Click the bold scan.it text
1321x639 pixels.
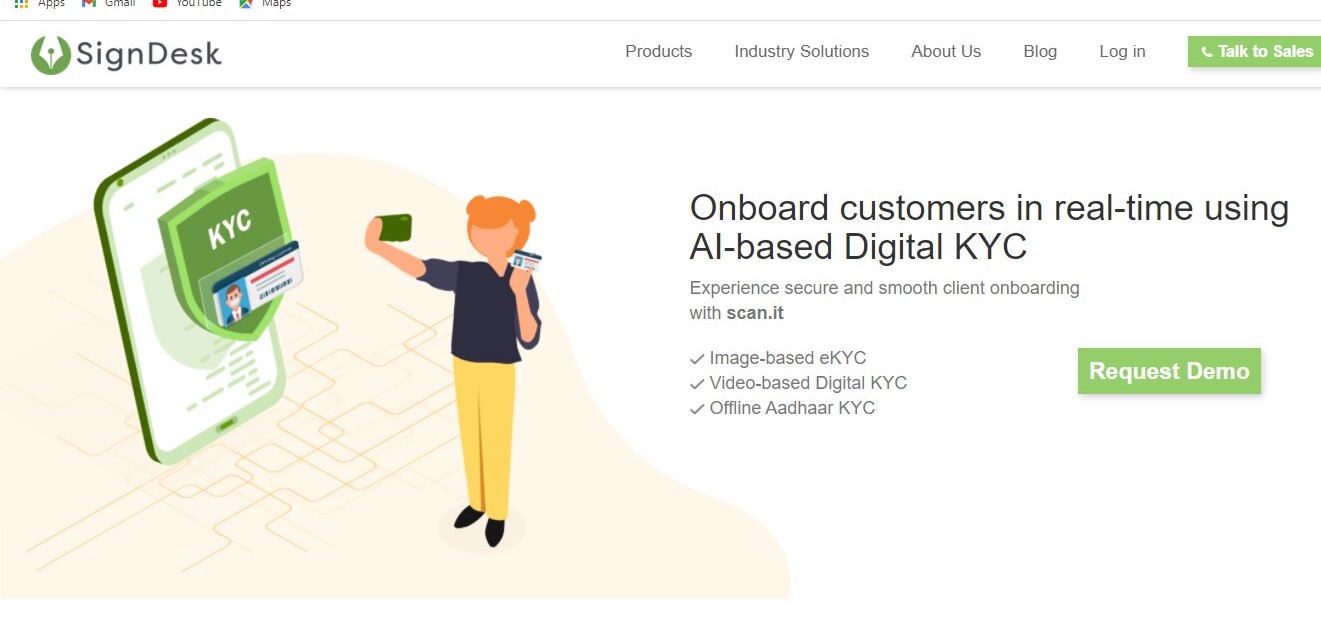click(755, 313)
